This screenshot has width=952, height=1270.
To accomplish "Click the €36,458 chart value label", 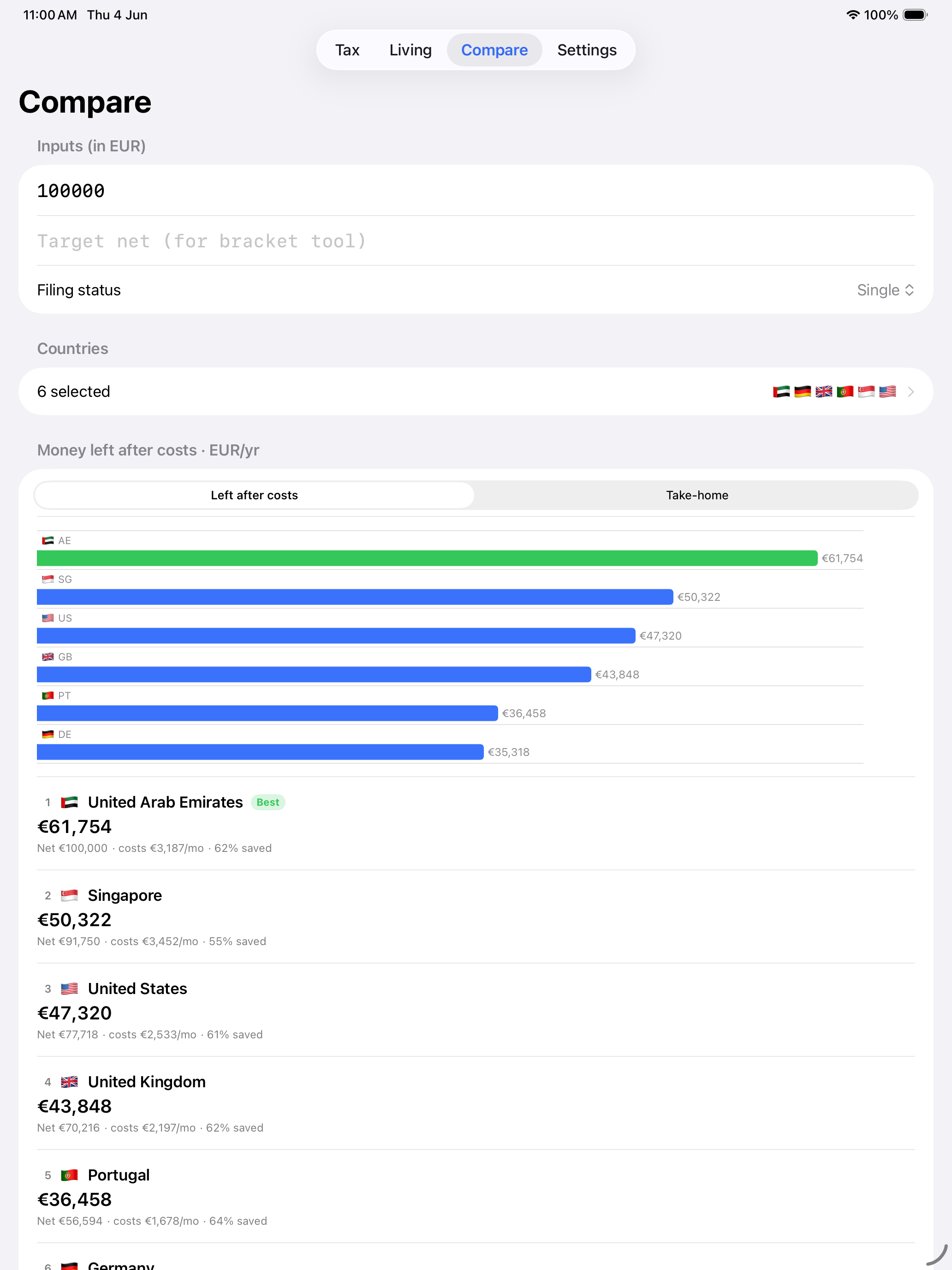I will tap(524, 713).
